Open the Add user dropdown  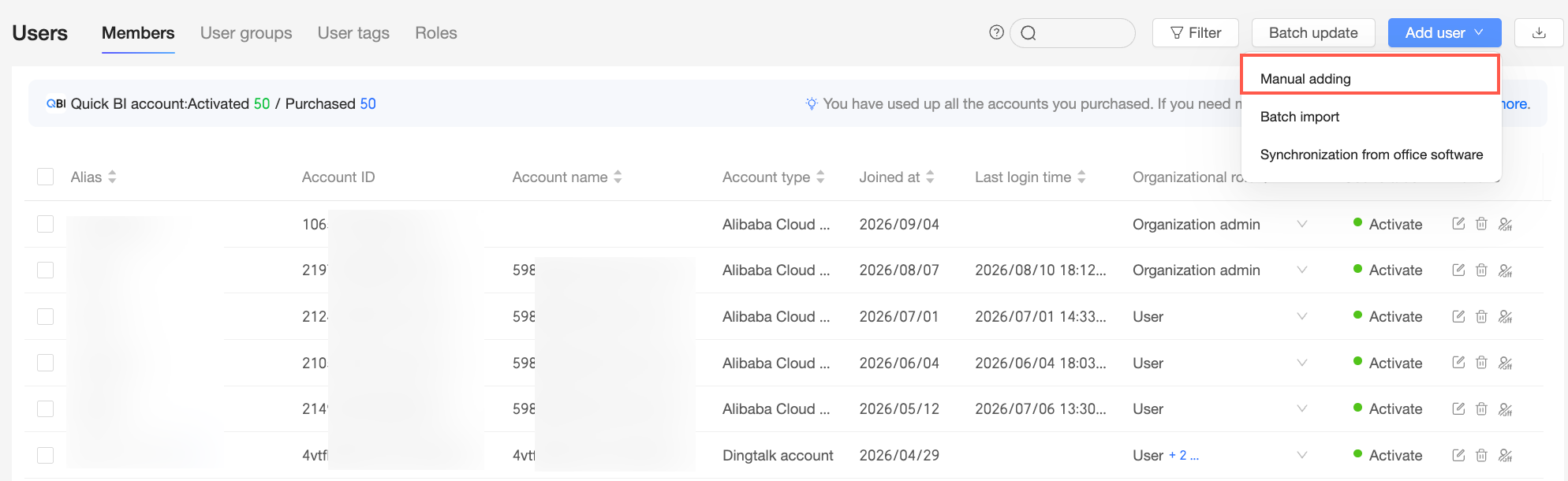pyautogui.click(x=1444, y=33)
